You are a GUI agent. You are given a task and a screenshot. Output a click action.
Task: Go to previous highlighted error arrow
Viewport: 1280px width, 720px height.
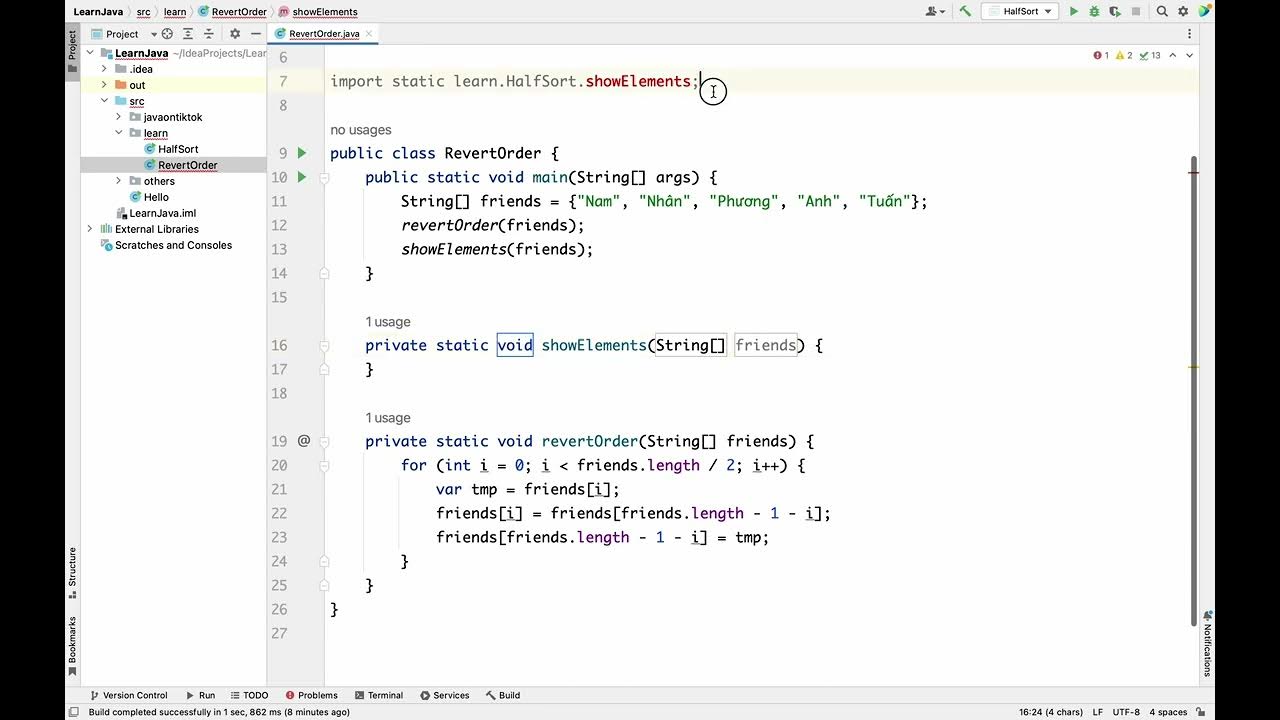pos(1173,55)
